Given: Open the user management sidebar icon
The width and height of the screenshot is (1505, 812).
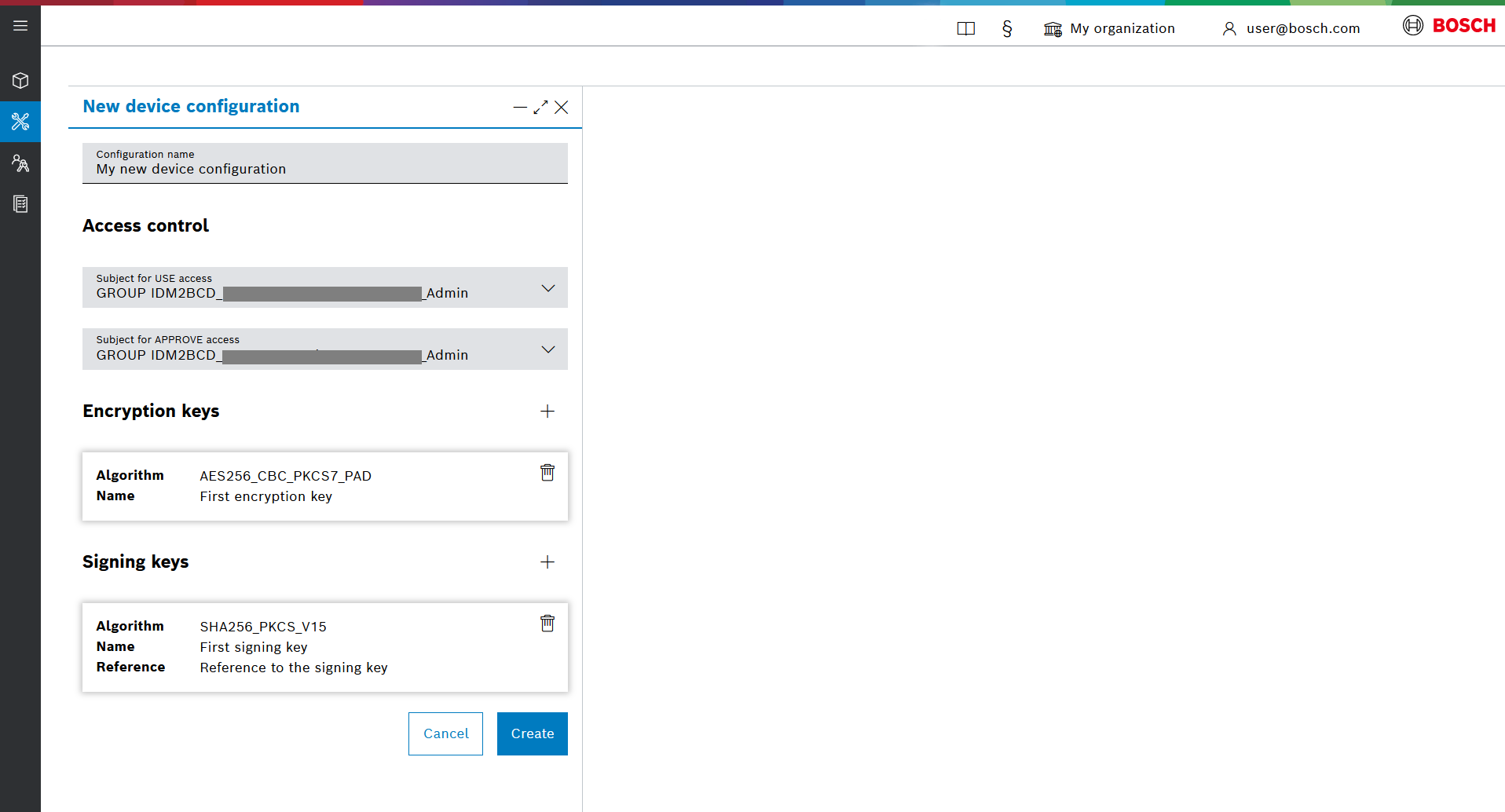Looking at the screenshot, I should [20, 163].
